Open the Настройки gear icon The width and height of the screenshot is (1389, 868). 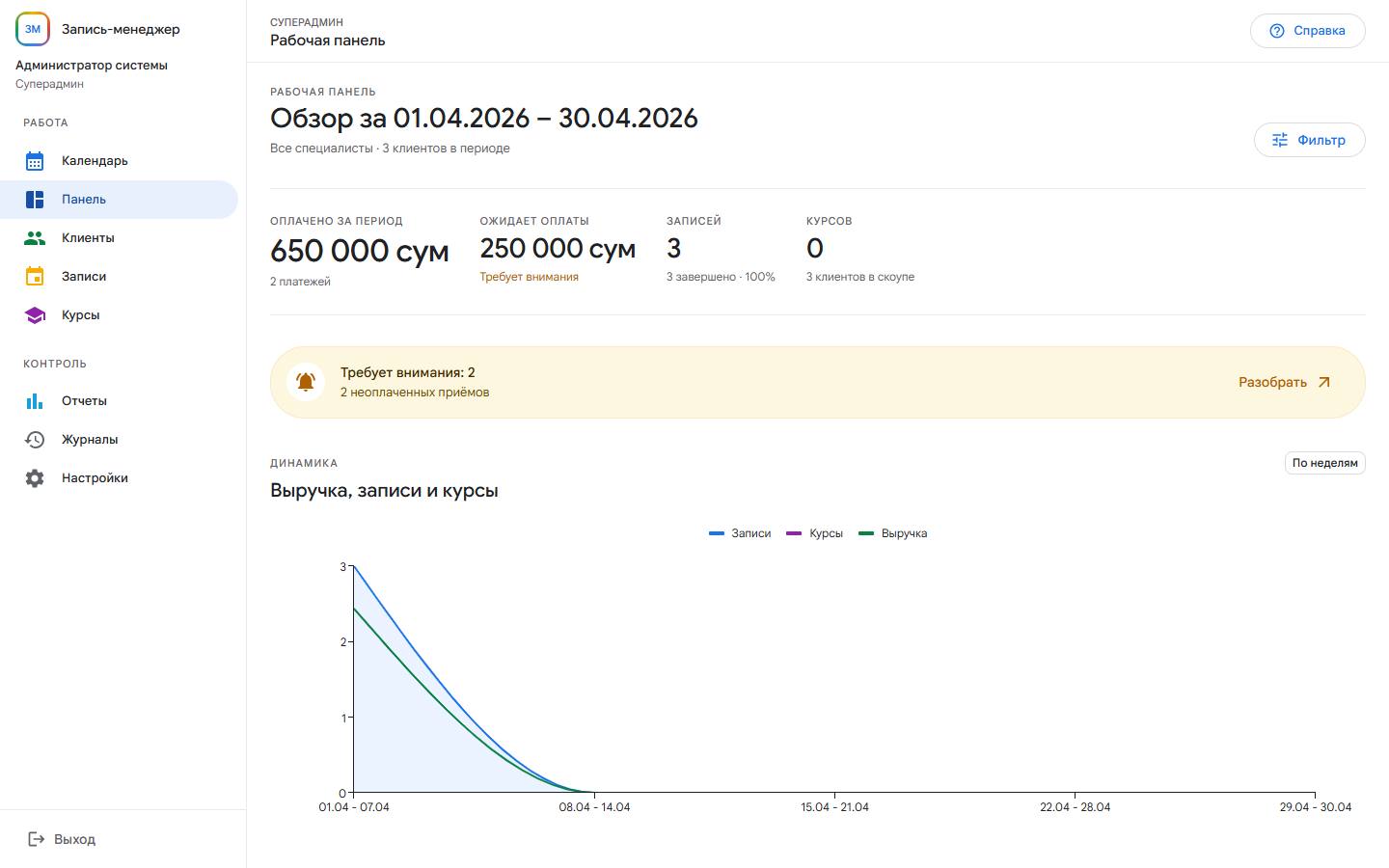pyautogui.click(x=35, y=478)
